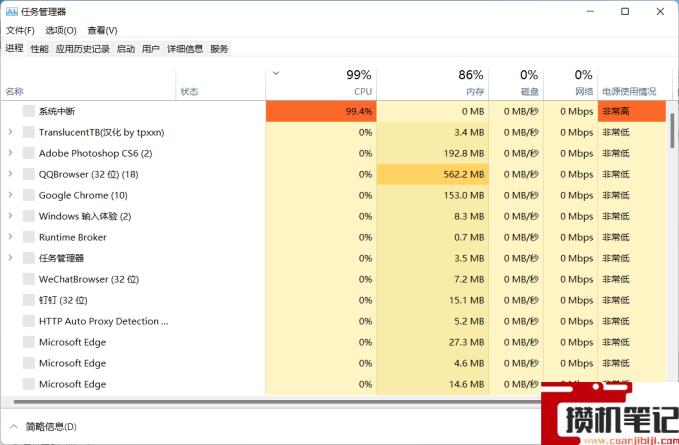Click the 简略信息(D) link
This screenshot has width=679, height=445.
(51, 427)
